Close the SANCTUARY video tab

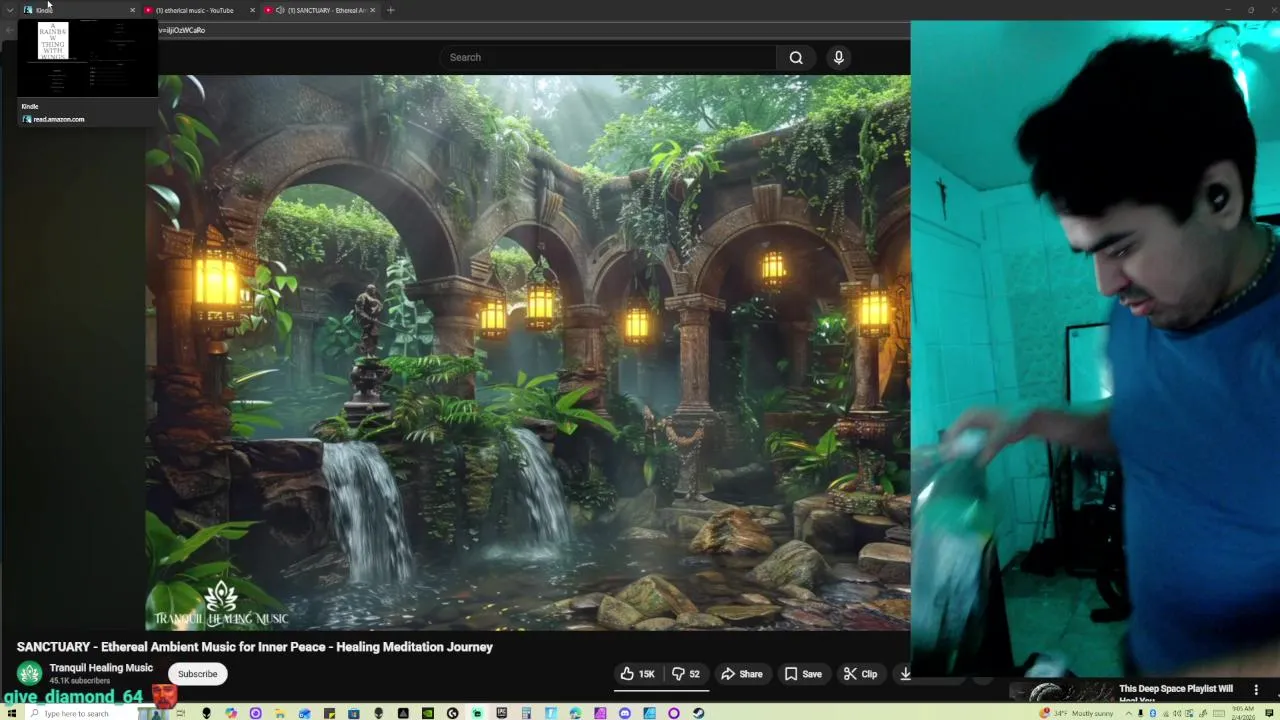pyautogui.click(x=373, y=10)
